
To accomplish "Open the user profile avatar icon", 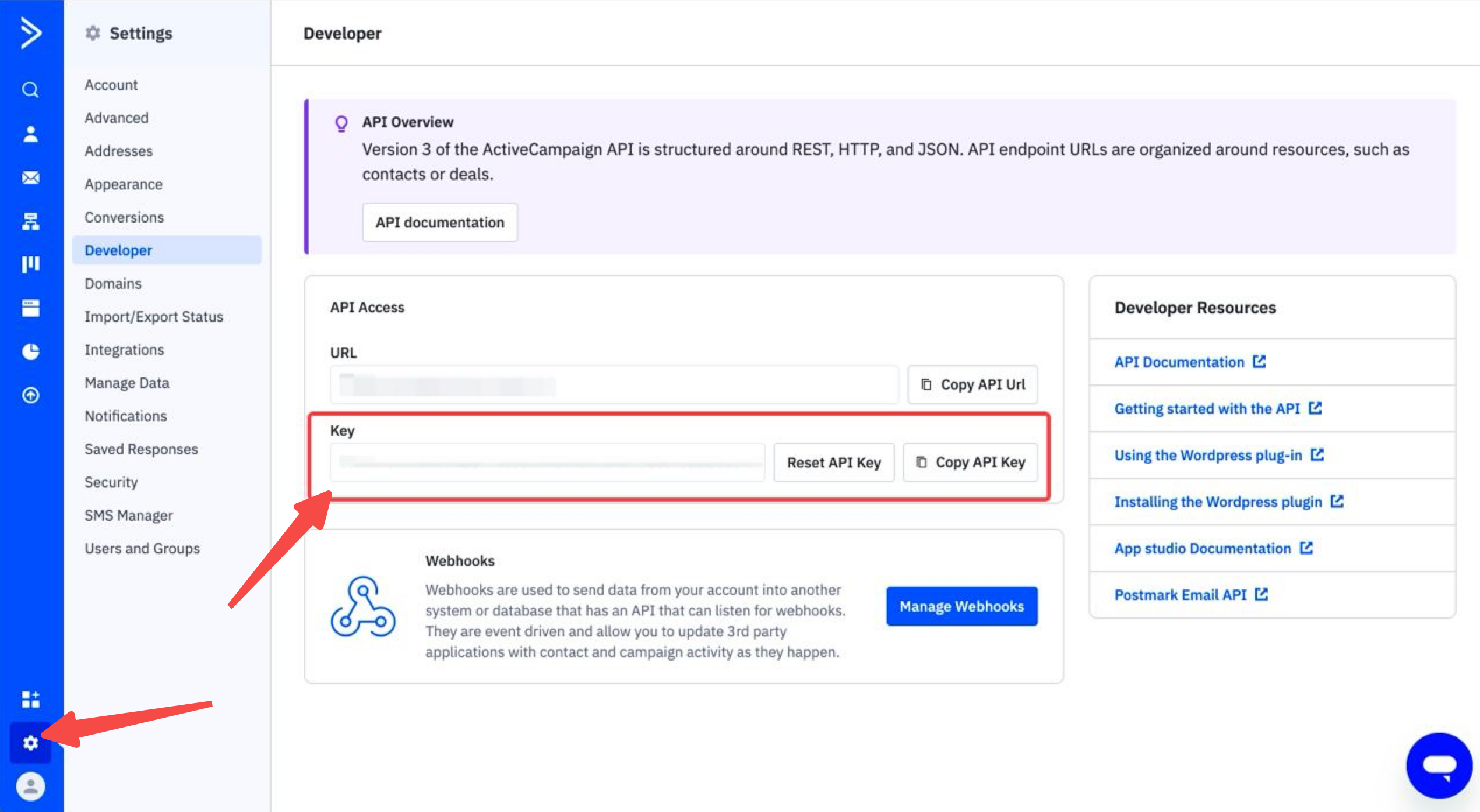I will point(30,786).
